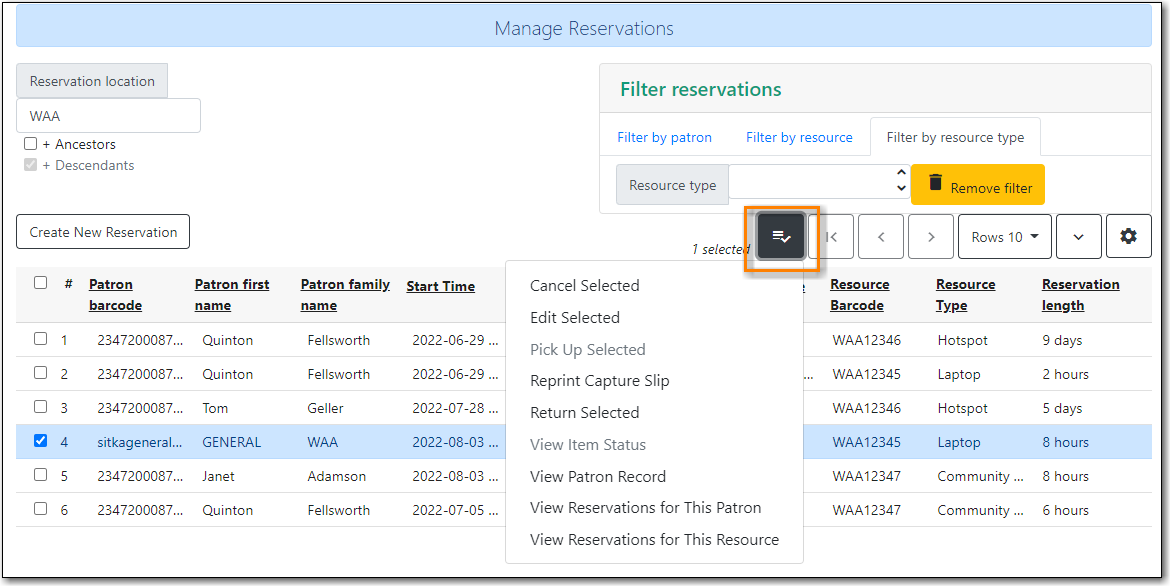Viewport: 1170px width, 586px height.
Task: Open the actions menu for selected reservations
Action: tap(781, 236)
